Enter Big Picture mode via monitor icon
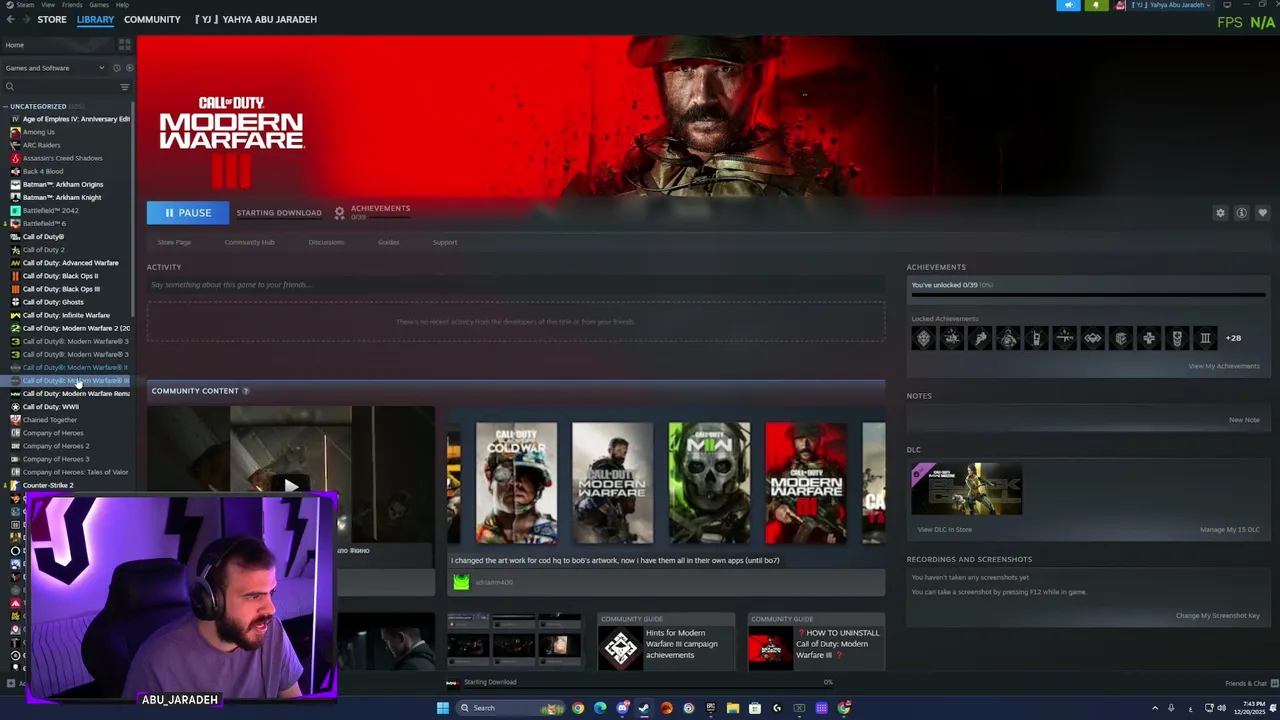This screenshot has height=720, width=1280. [1227, 5]
